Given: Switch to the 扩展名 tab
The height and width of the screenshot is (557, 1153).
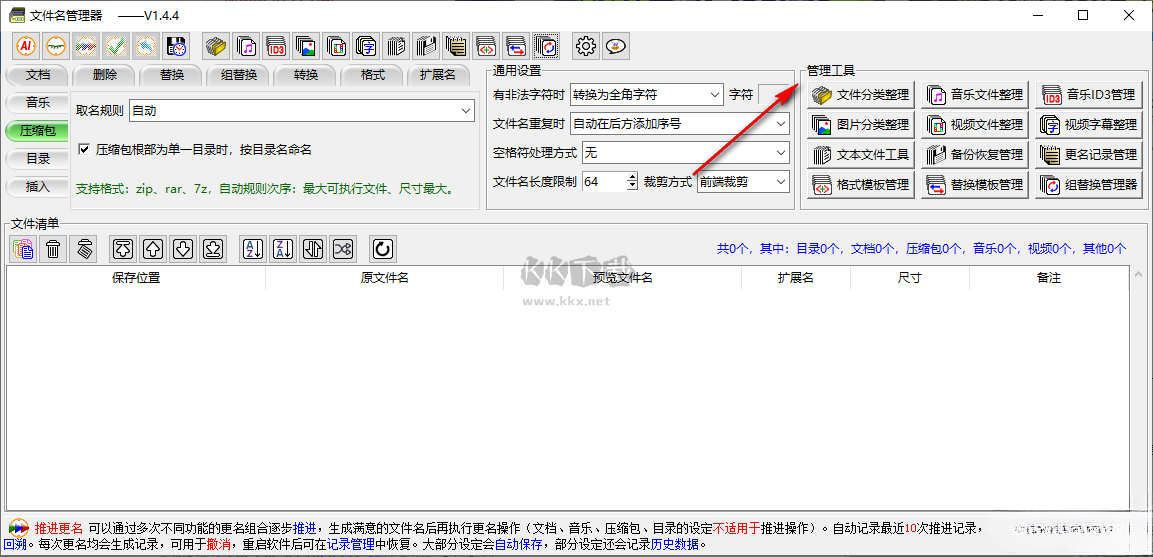Looking at the screenshot, I should pos(437,75).
